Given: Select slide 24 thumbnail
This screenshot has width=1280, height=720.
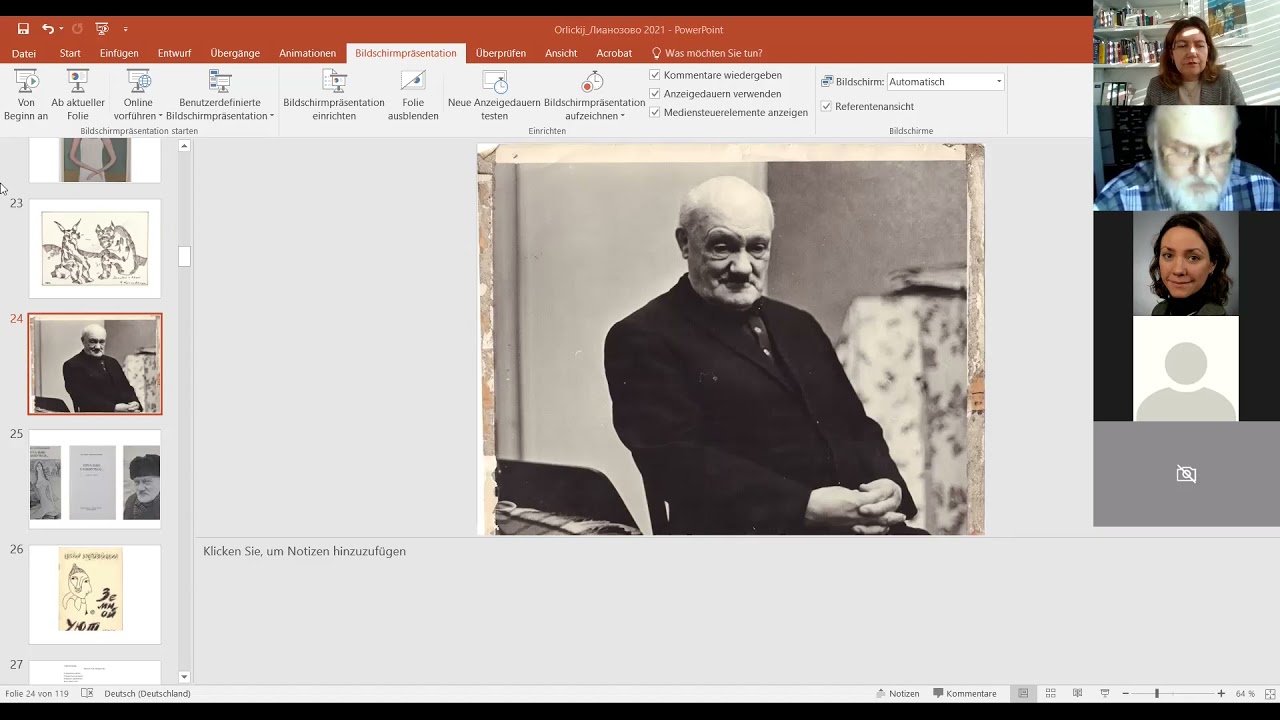Looking at the screenshot, I should point(95,364).
